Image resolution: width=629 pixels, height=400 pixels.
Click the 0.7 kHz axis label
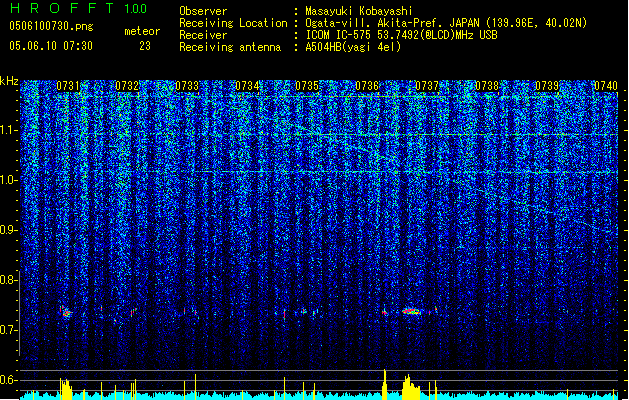coord(7,330)
